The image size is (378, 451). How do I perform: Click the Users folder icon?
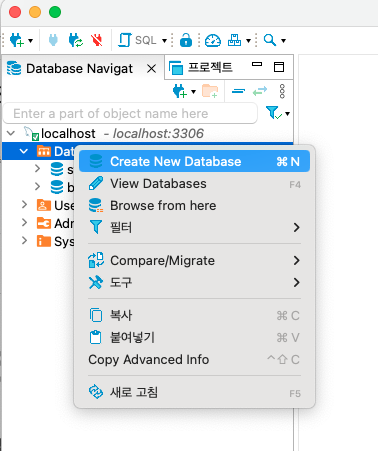tap(44, 205)
